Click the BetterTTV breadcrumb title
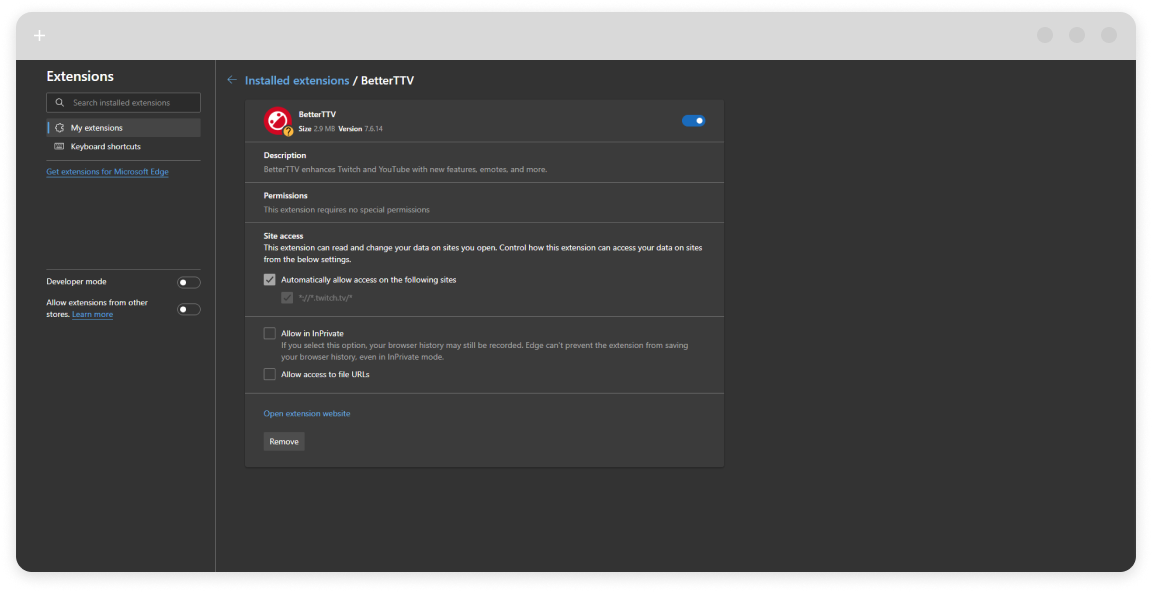 [x=387, y=80]
